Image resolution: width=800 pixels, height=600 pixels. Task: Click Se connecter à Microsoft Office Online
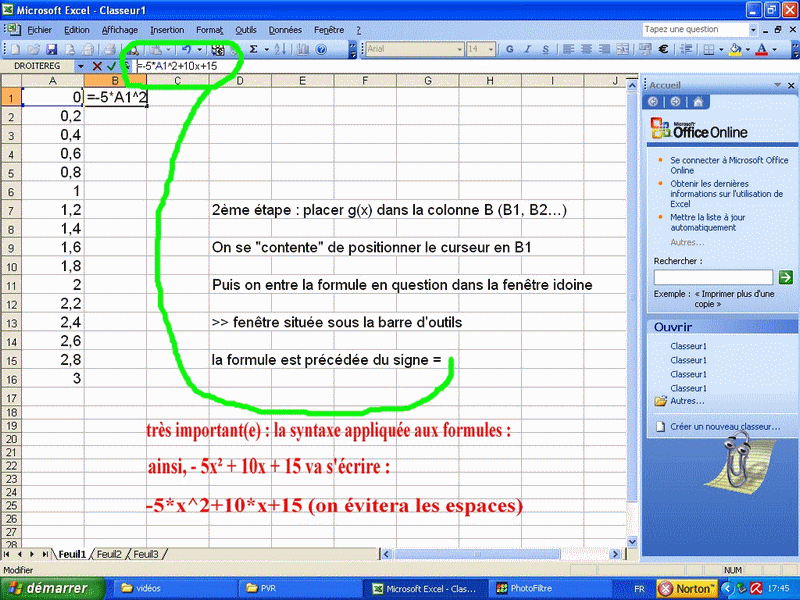click(x=729, y=165)
